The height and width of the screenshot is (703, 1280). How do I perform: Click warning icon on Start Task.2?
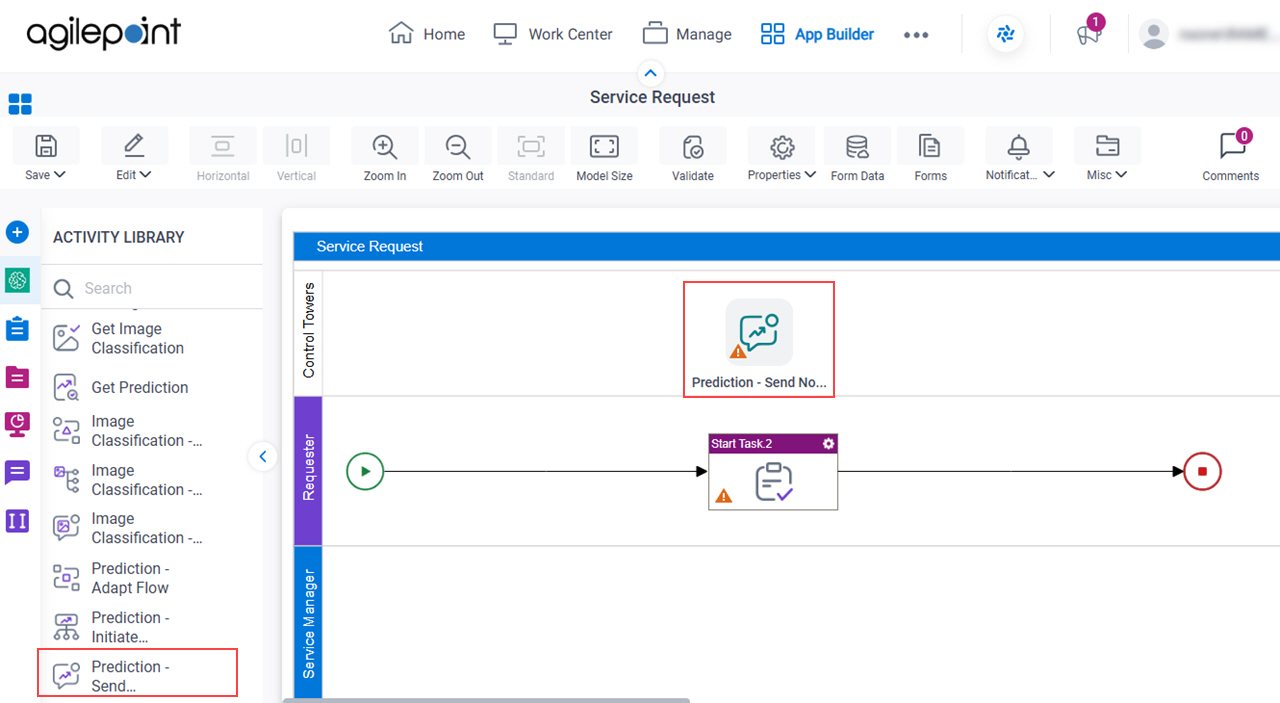click(724, 495)
